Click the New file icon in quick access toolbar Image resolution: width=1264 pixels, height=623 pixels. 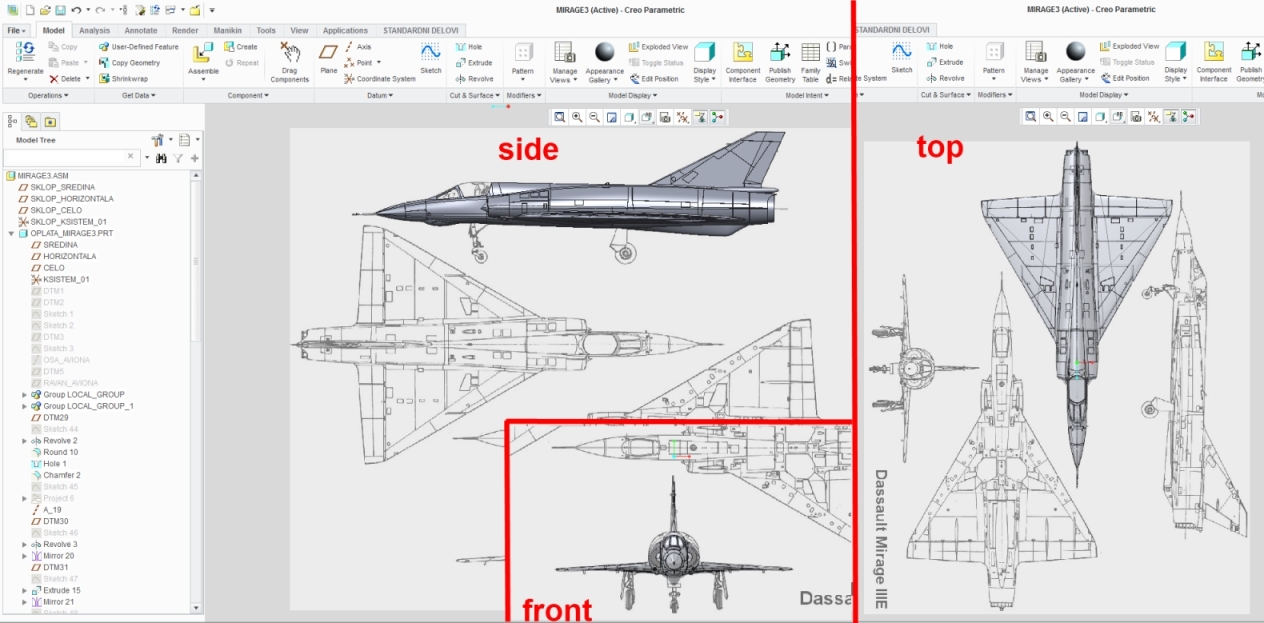tap(30, 9)
